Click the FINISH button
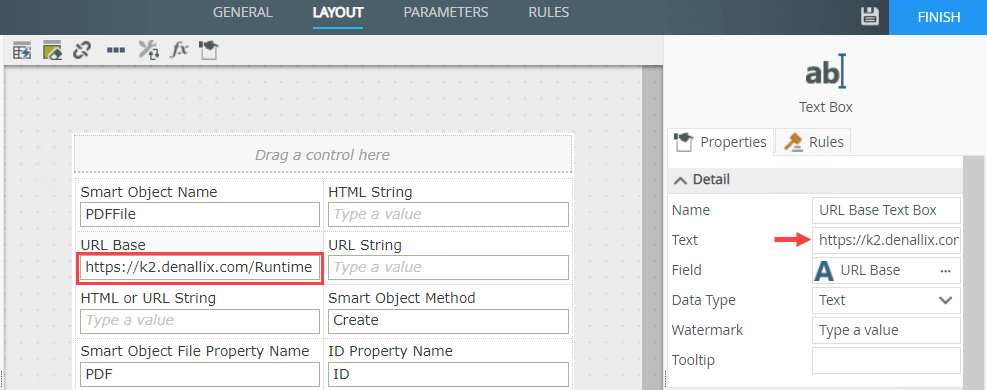This screenshot has height=390, width=987. tap(938, 17)
